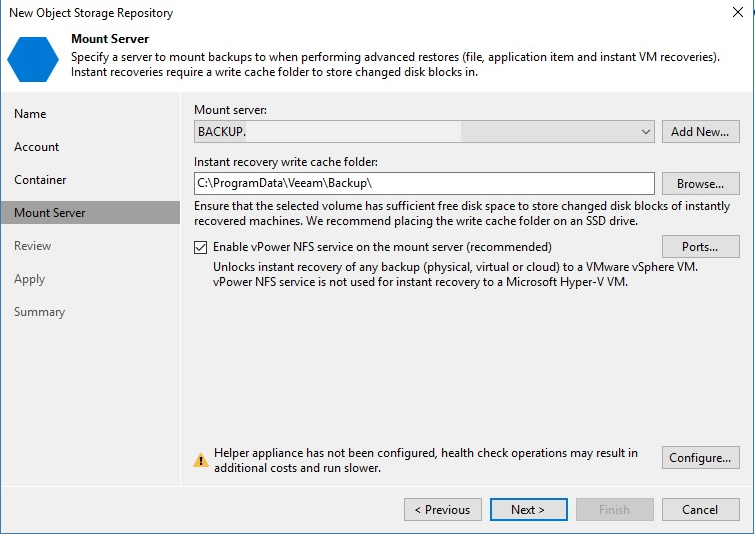Image resolution: width=755 pixels, height=534 pixels.
Task: Click Configure... for the helper appliance
Action: click(x=701, y=457)
